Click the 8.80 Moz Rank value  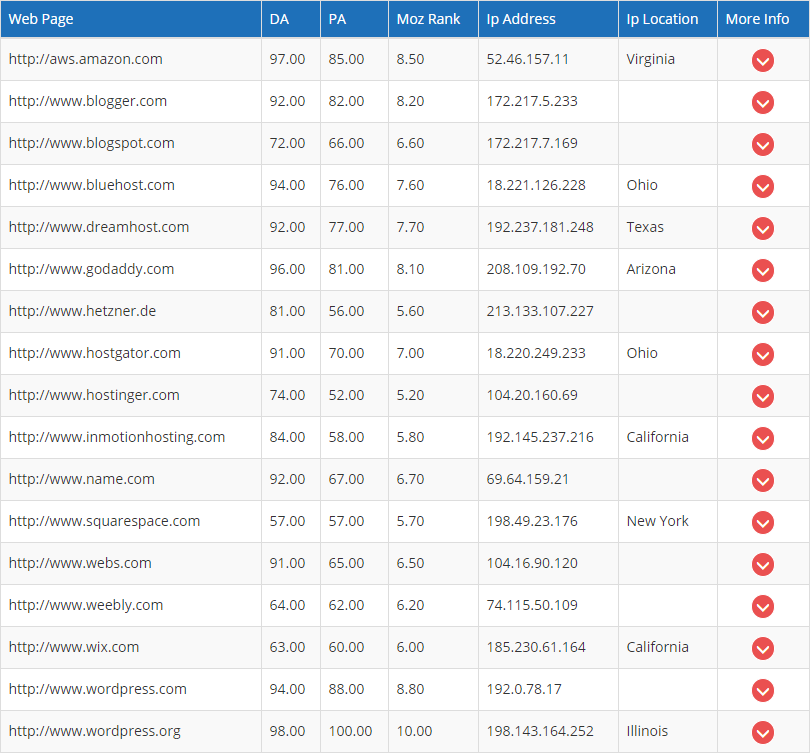coord(410,689)
